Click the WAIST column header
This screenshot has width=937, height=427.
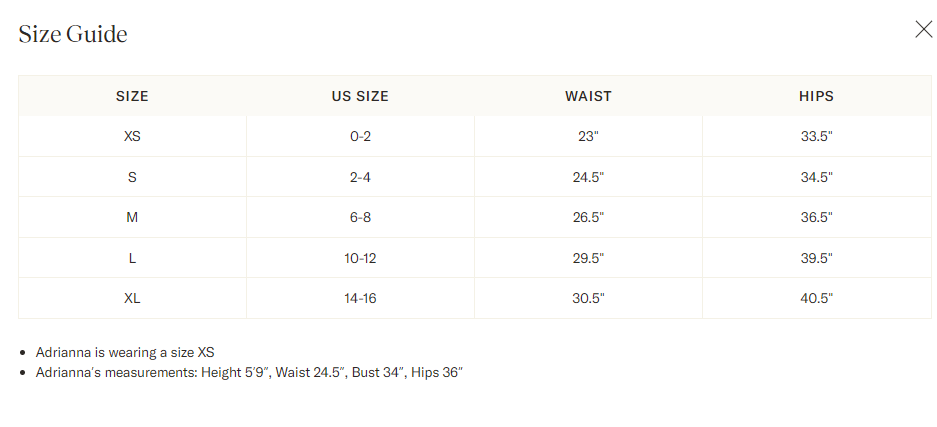[x=588, y=96]
